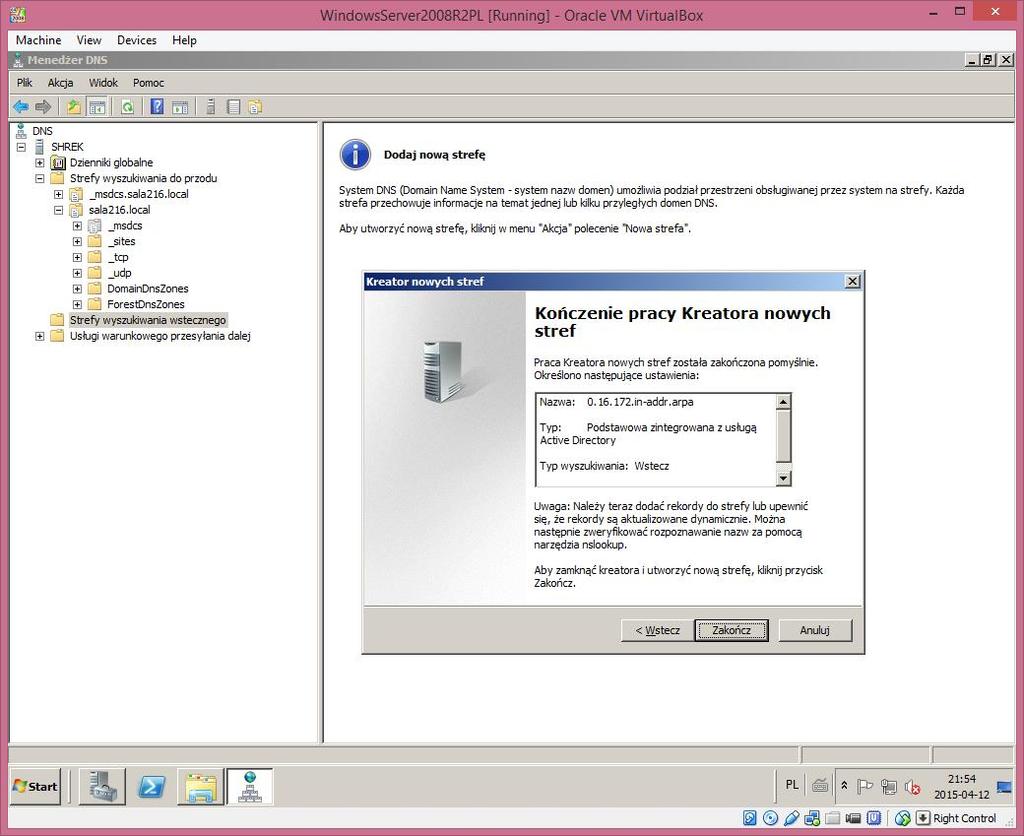Click settings summary scroll down arrow
This screenshot has height=836, width=1024.
coord(784,479)
